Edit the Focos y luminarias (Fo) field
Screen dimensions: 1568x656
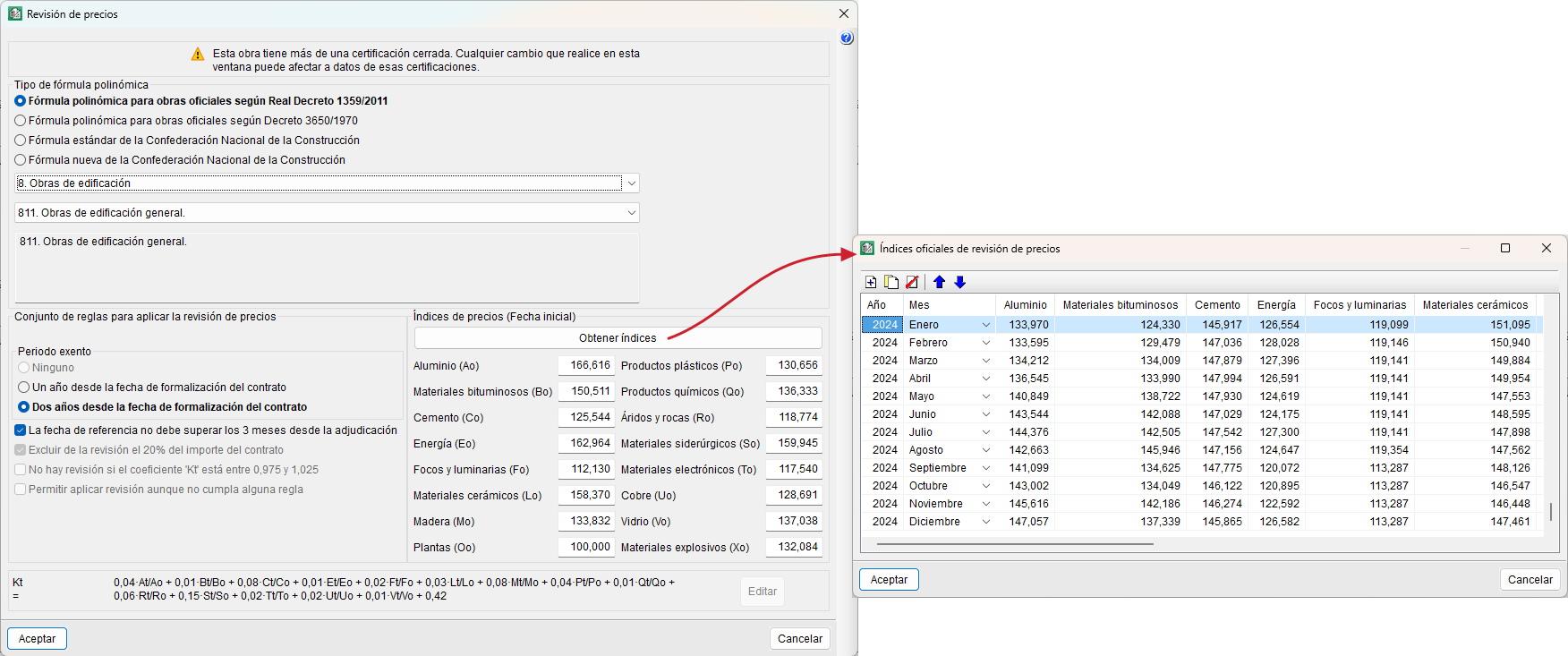[586, 469]
